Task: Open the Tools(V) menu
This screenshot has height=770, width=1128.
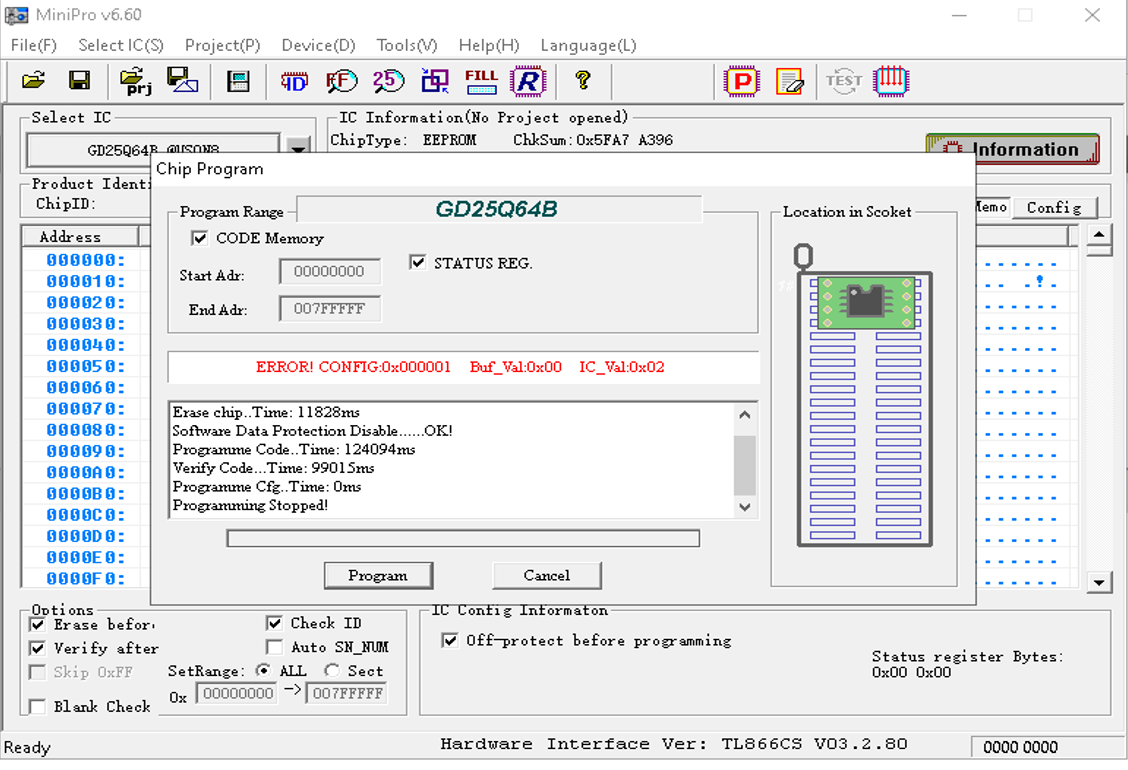Action: 406,45
